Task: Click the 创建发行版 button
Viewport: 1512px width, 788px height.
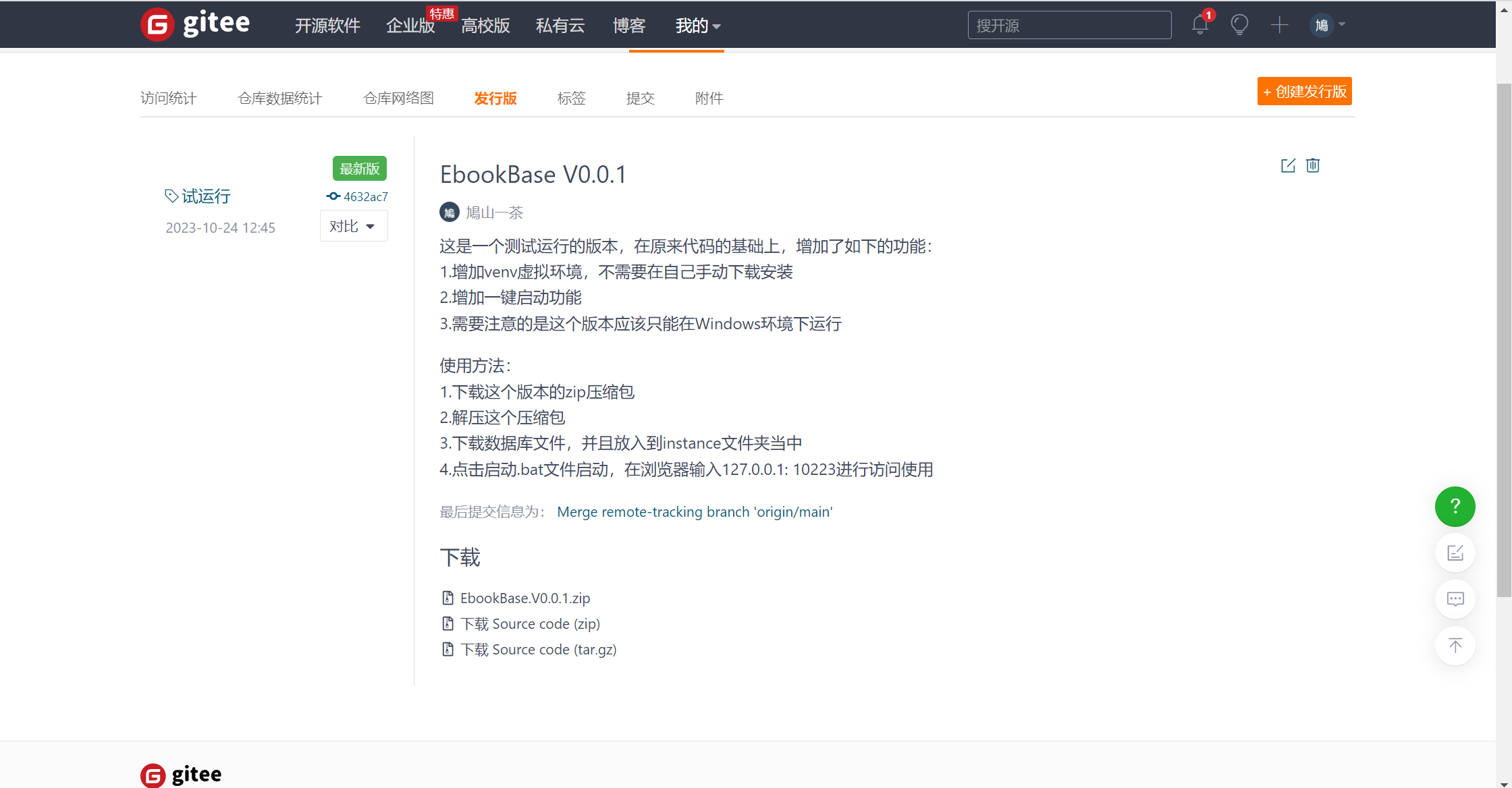Action: (1304, 91)
